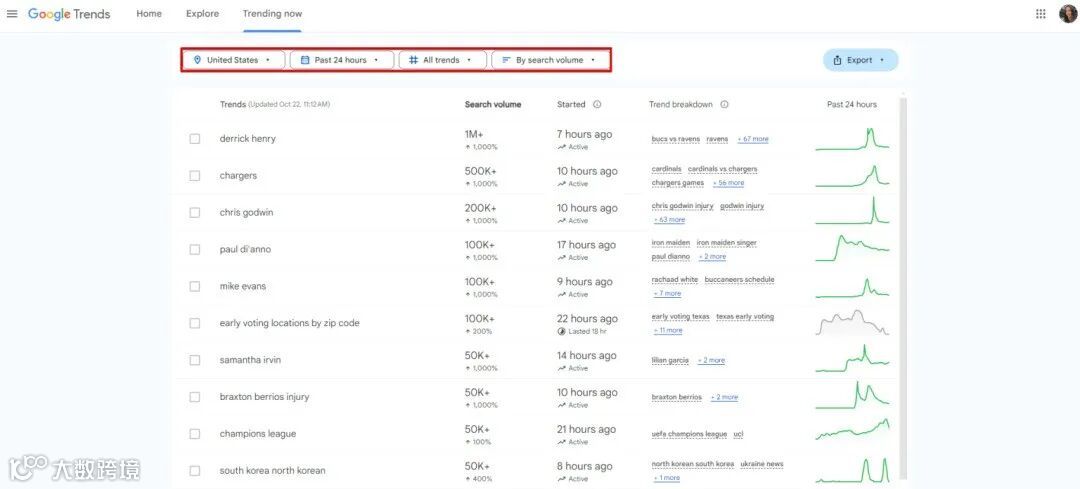
Task: Select the chris godwin checkbox
Action: (195, 212)
